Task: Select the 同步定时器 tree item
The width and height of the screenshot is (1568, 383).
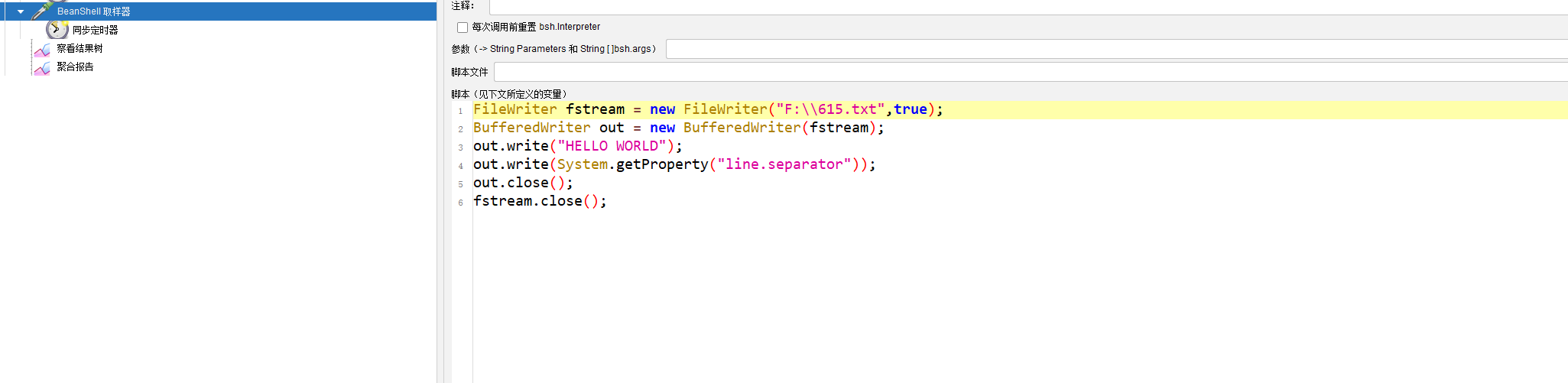Action: click(96, 31)
